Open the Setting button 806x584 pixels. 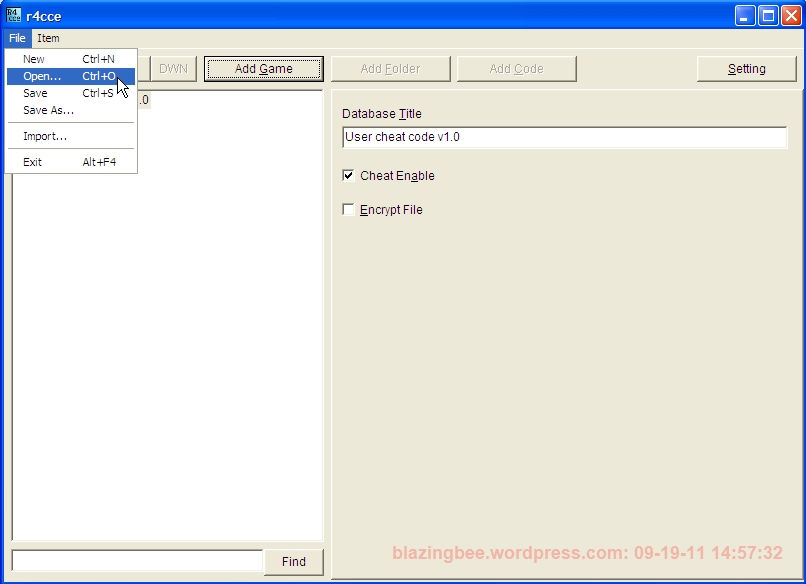pyautogui.click(x=747, y=69)
